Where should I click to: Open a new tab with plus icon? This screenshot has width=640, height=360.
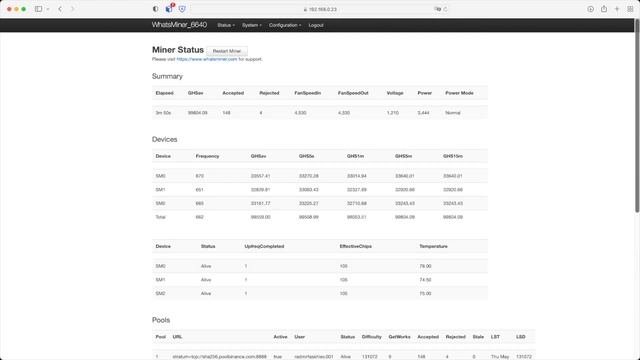pos(617,9)
